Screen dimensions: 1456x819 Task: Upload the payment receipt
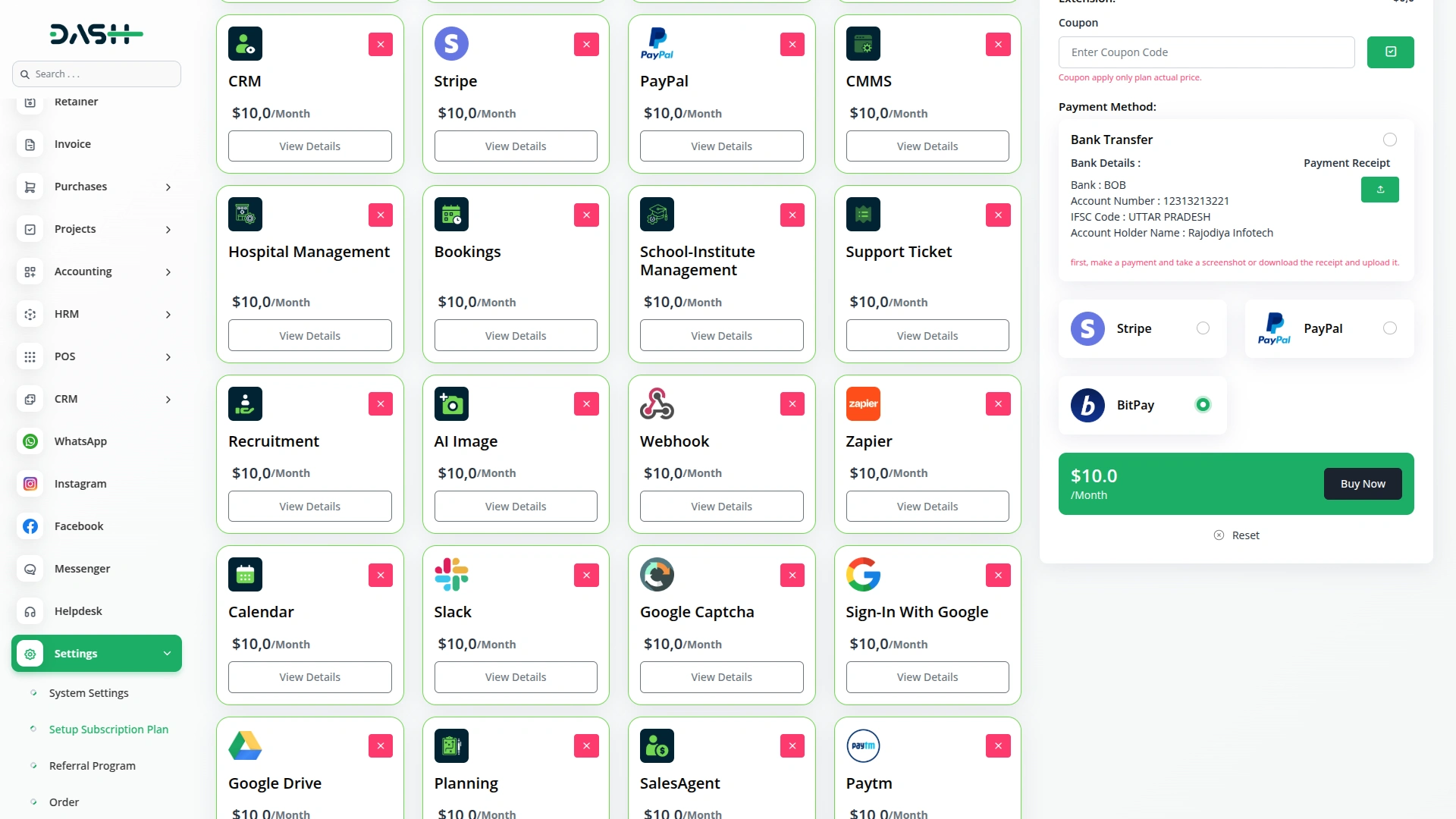point(1379,190)
